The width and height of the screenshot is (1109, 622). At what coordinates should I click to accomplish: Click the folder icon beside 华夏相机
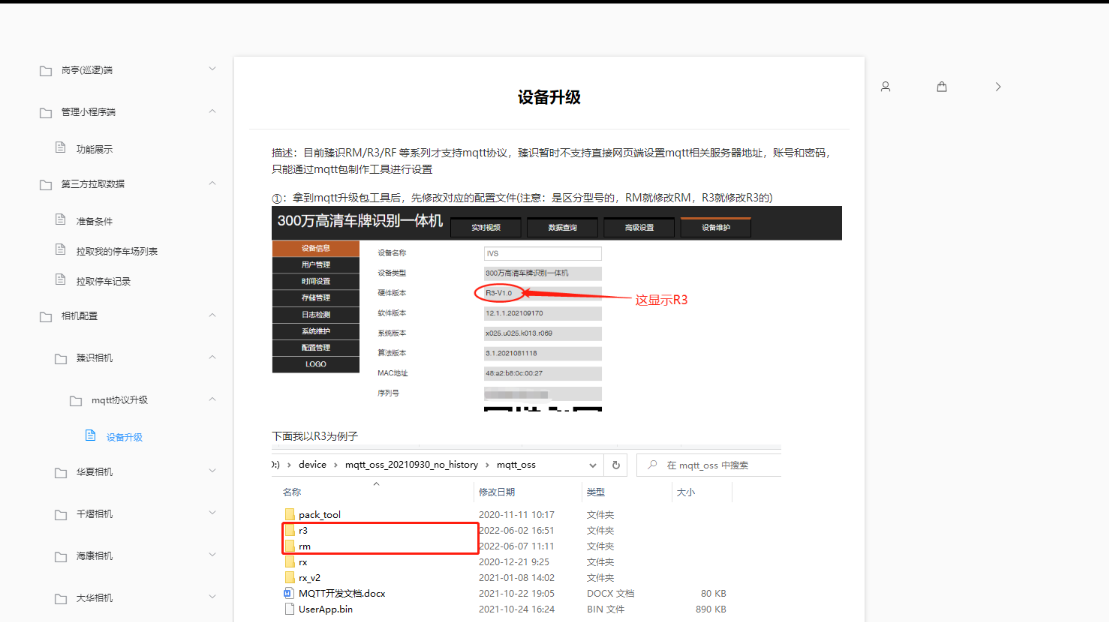(61, 473)
